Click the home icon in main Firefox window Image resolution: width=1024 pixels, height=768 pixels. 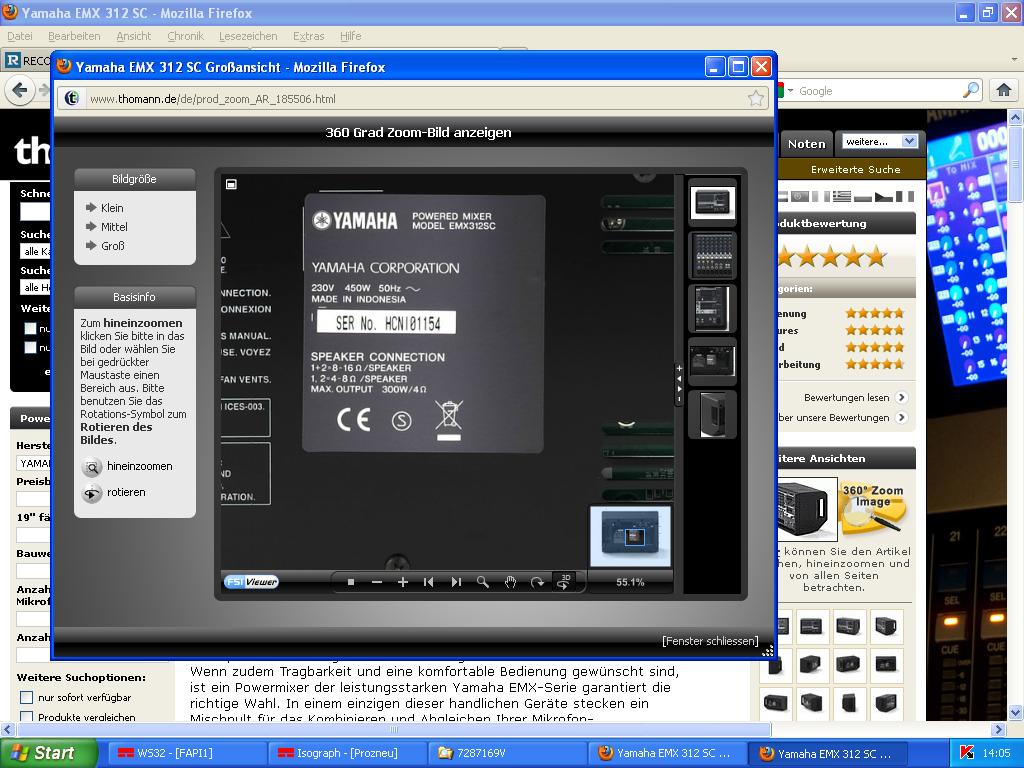(x=1004, y=90)
